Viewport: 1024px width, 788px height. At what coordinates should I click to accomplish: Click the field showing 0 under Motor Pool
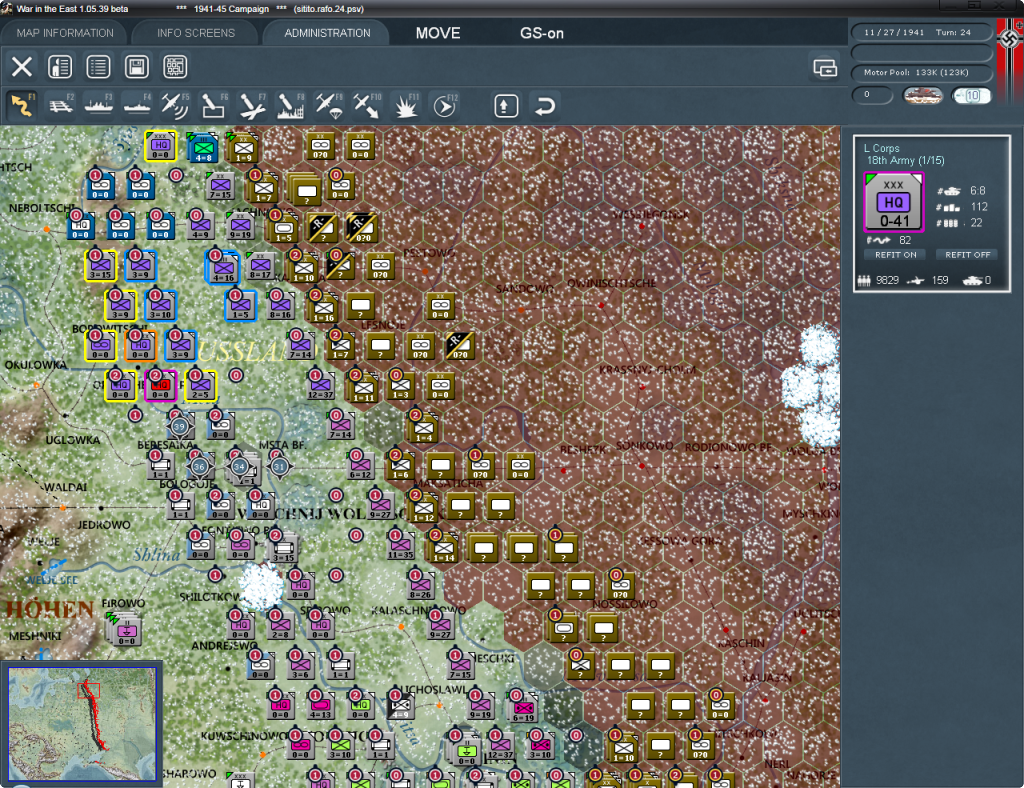tap(872, 95)
